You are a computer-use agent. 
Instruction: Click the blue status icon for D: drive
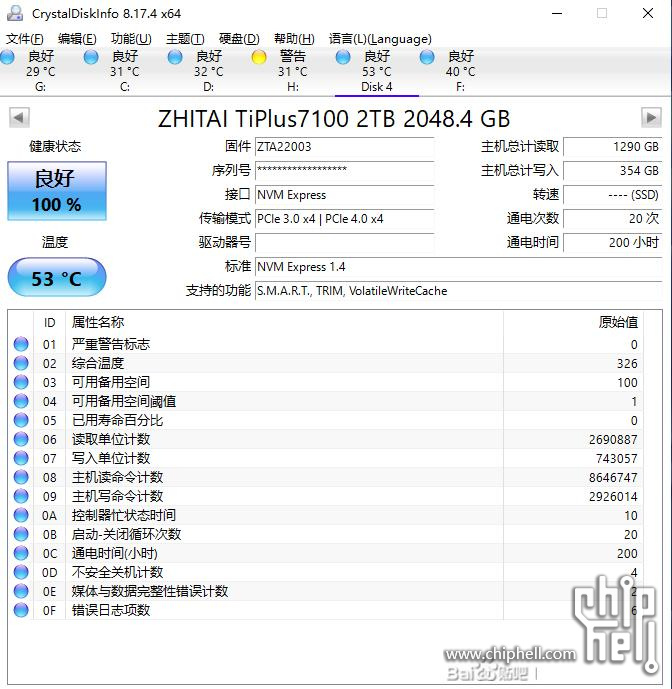click(175, 57)
